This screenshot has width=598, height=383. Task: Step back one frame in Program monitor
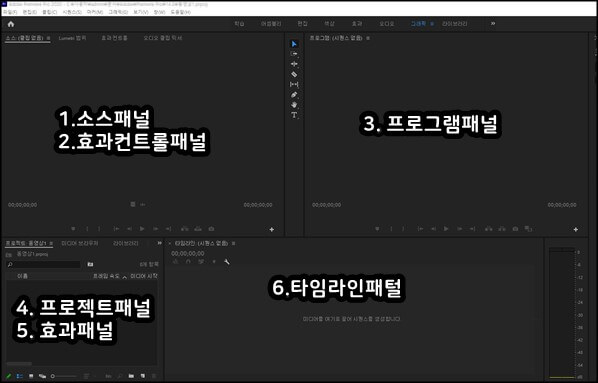(x=433, y=229)
